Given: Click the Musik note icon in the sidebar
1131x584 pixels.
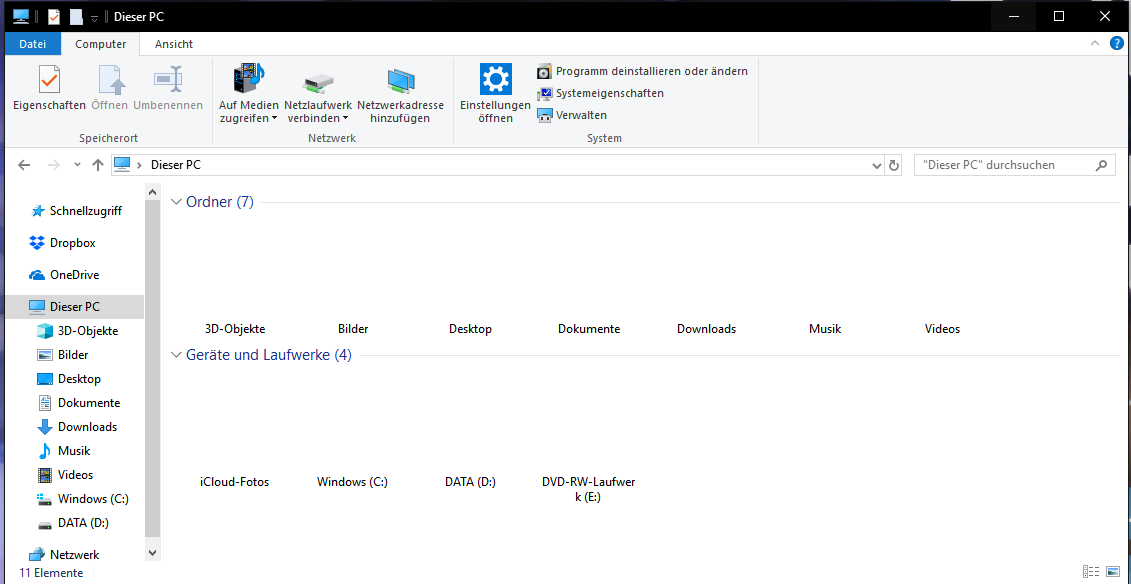Looking at the screenshot, I should 45,451.
